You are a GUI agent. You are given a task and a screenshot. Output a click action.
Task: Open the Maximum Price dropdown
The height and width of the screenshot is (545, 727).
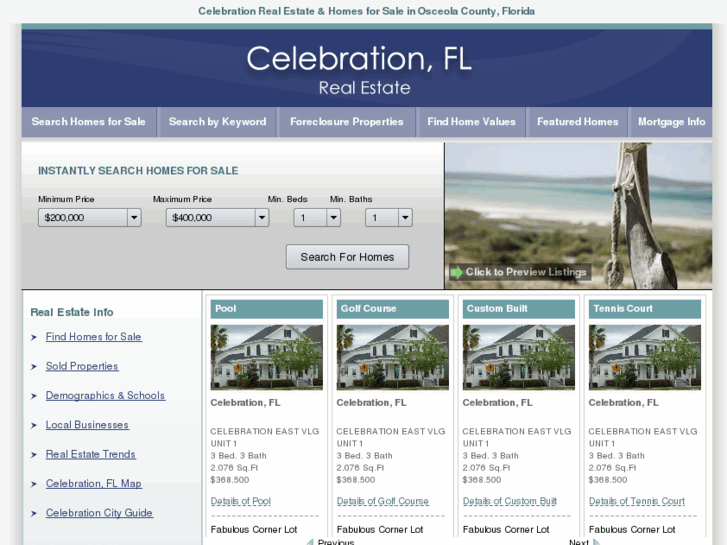pyautogui.click(x=217, y=218)
